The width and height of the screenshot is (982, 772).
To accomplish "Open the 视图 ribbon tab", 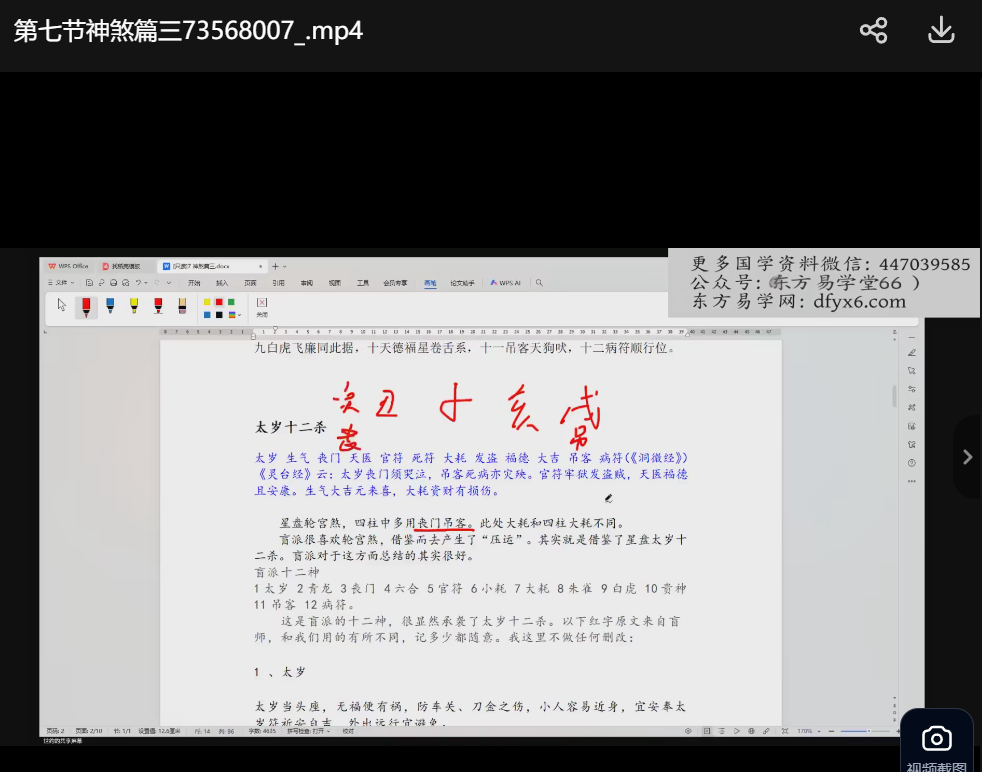I will tap(335, 283).
